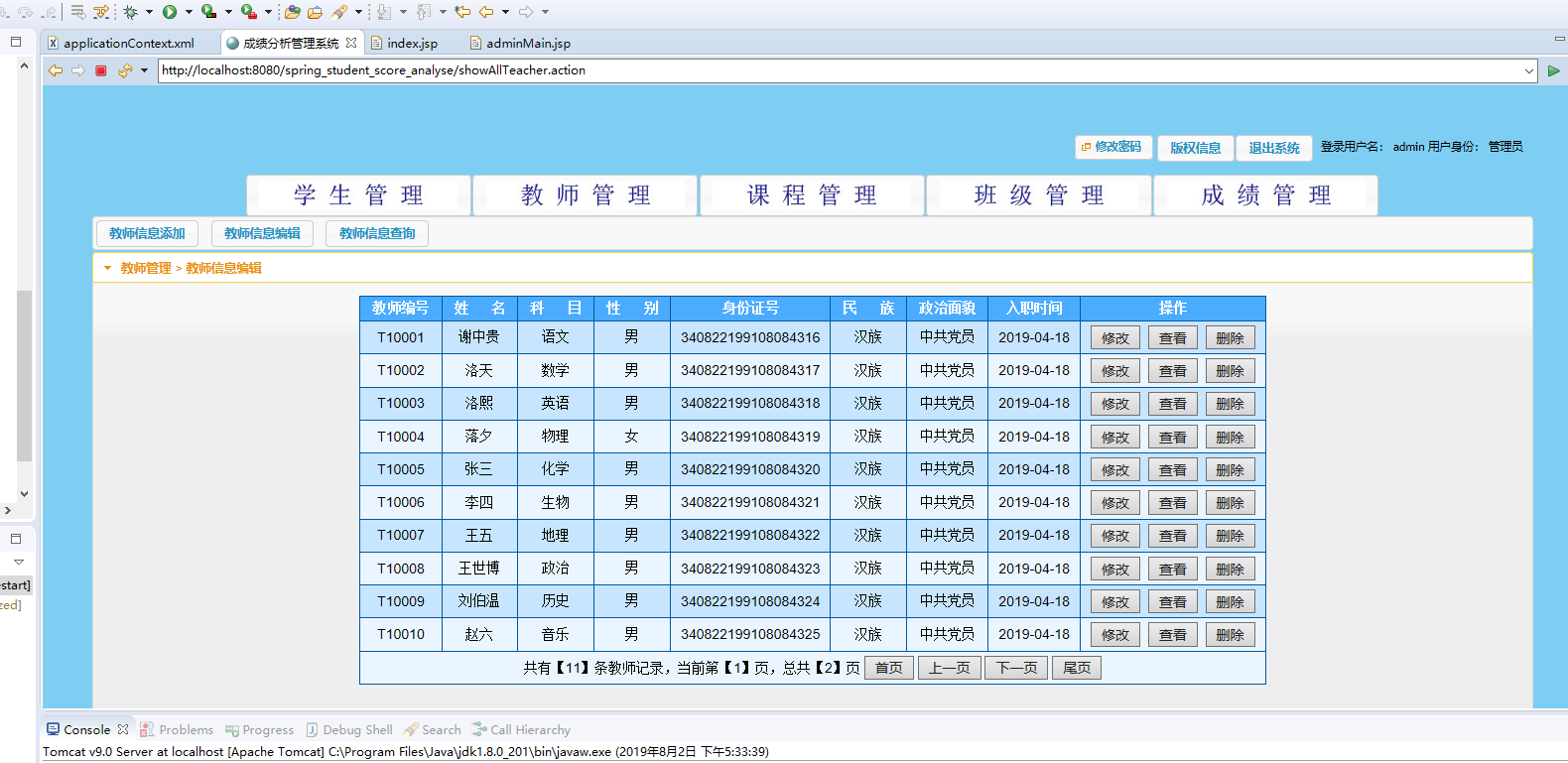The width and height of the screenshot is (1568, 763).
Task: Click ID number 340822199108084320 cell
Action: coord(750,469)
